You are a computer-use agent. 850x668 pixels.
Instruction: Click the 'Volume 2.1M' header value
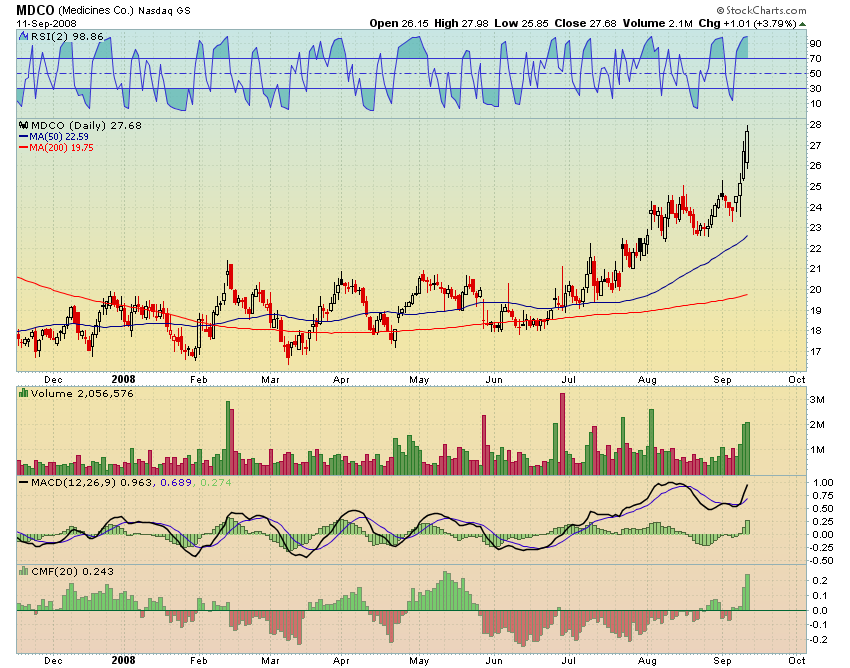pyautogui.click(x=658, y=23)
